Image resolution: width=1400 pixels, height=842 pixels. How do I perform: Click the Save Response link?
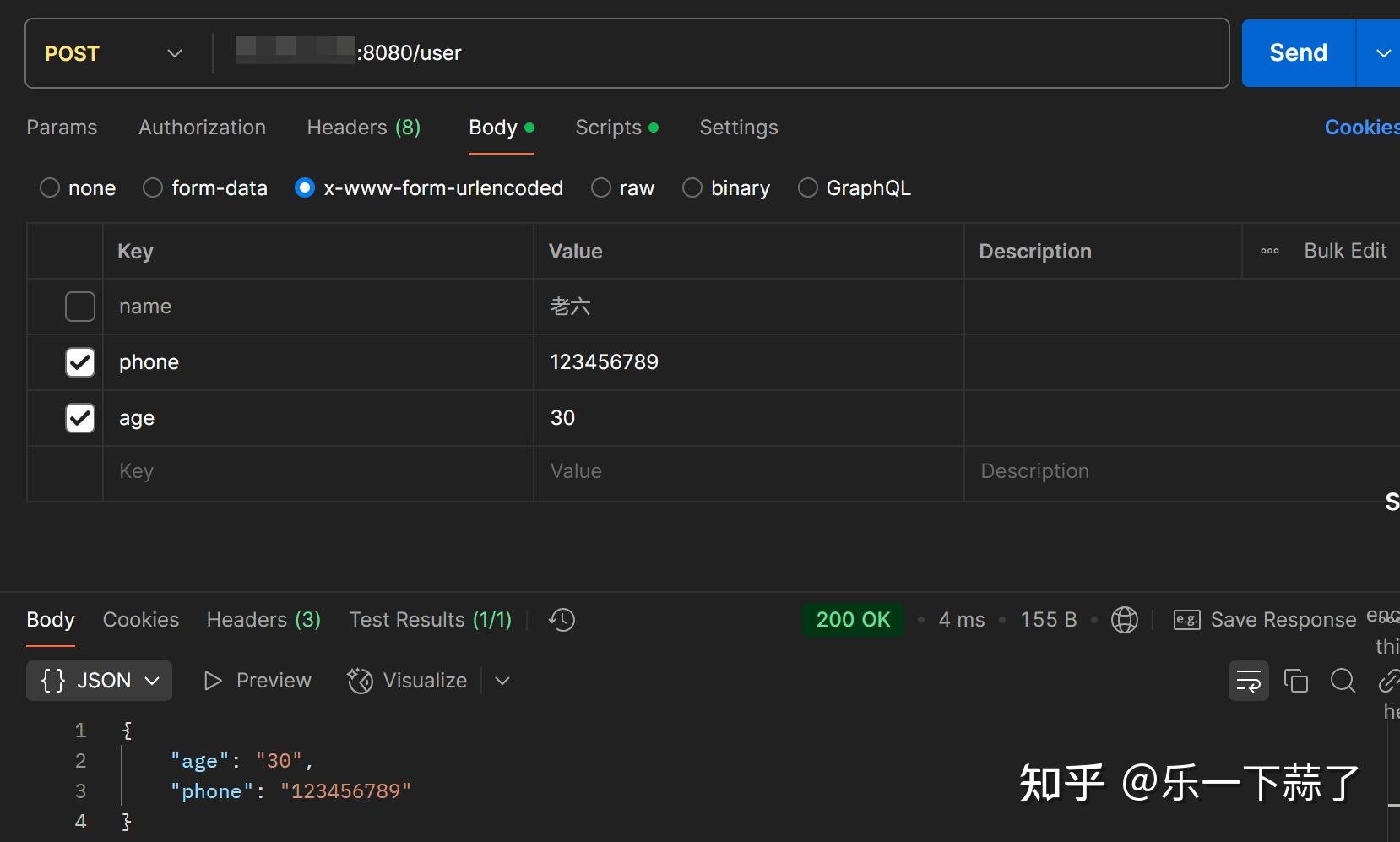pyautogui.click(x=1283, y=619)
